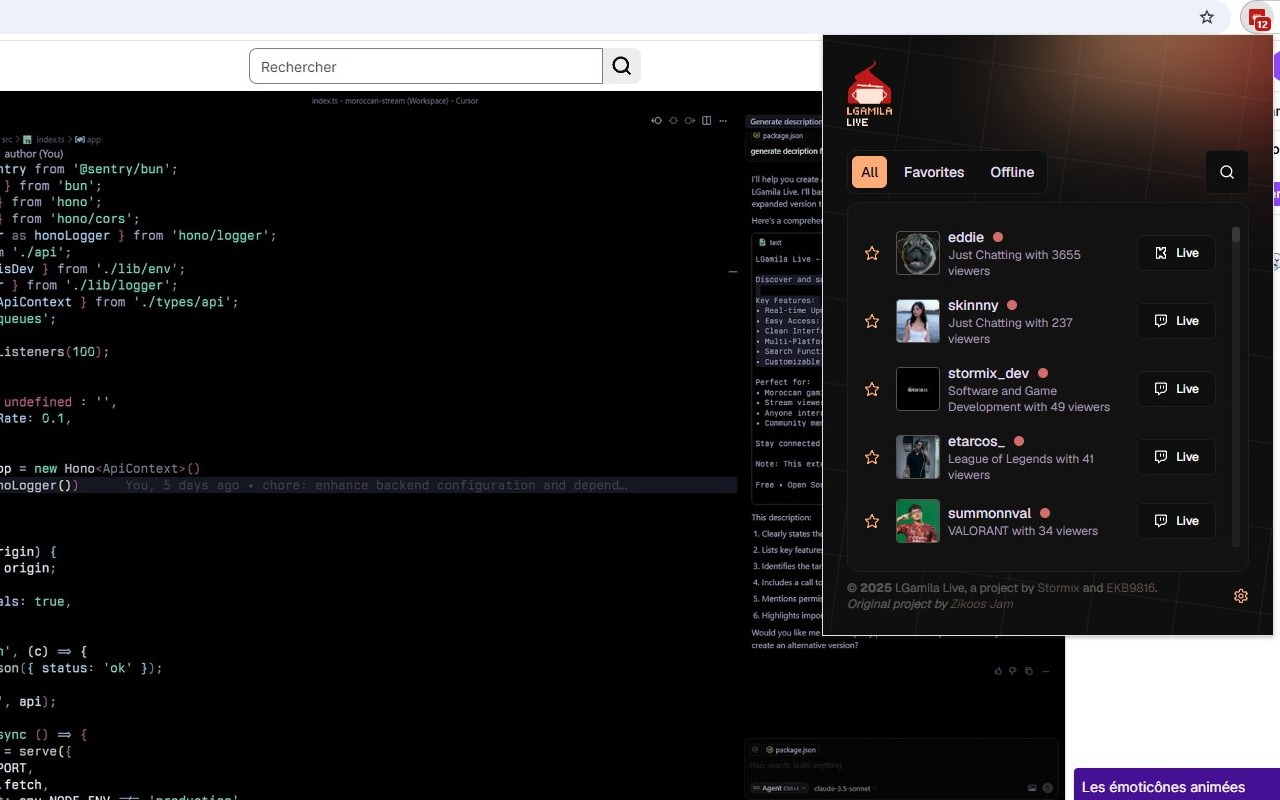Click the search magnifier icon in LGamila popup
The height and width of the screenshot is (800, 1280).
[x=1227, y=172]
